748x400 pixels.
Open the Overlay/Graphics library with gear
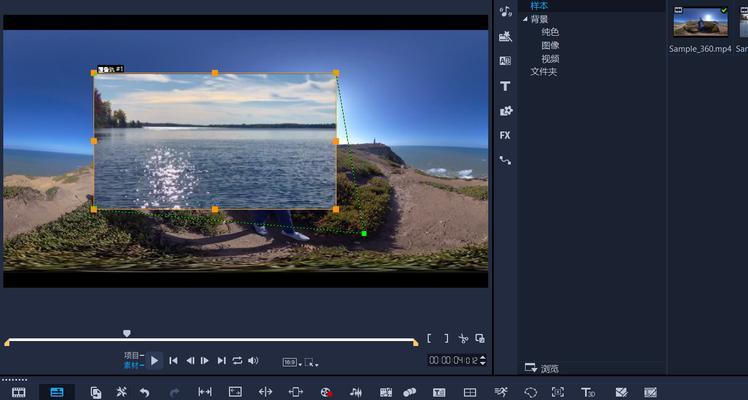point(505,111)
